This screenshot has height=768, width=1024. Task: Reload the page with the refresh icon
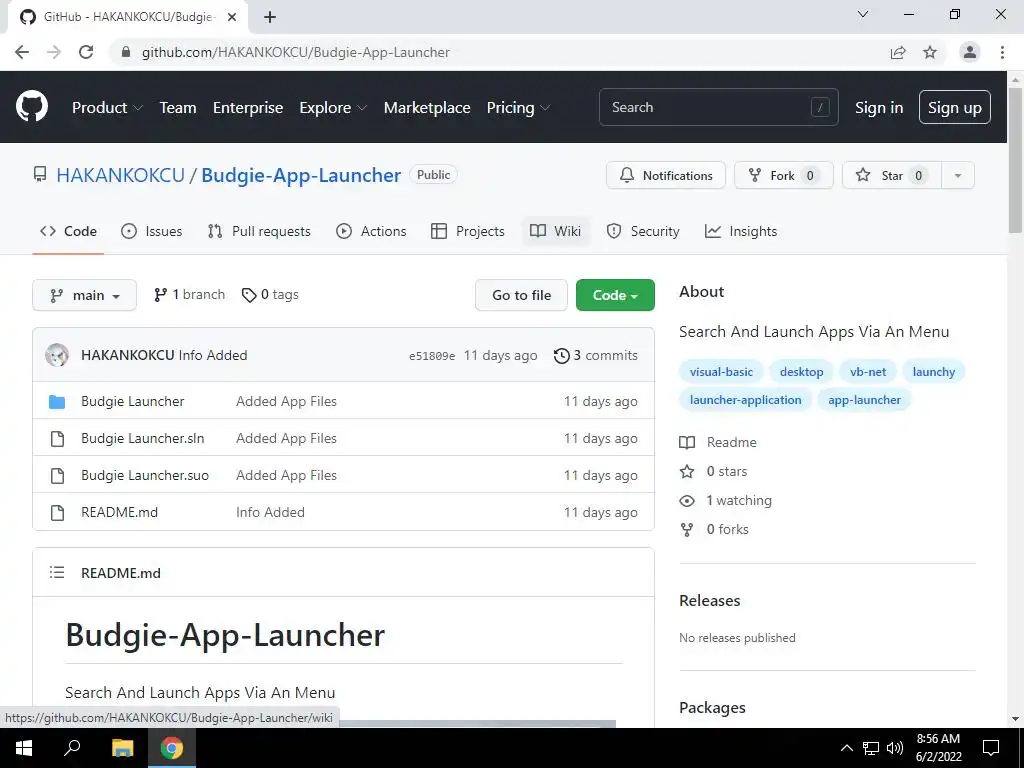[x=86, y=52]
